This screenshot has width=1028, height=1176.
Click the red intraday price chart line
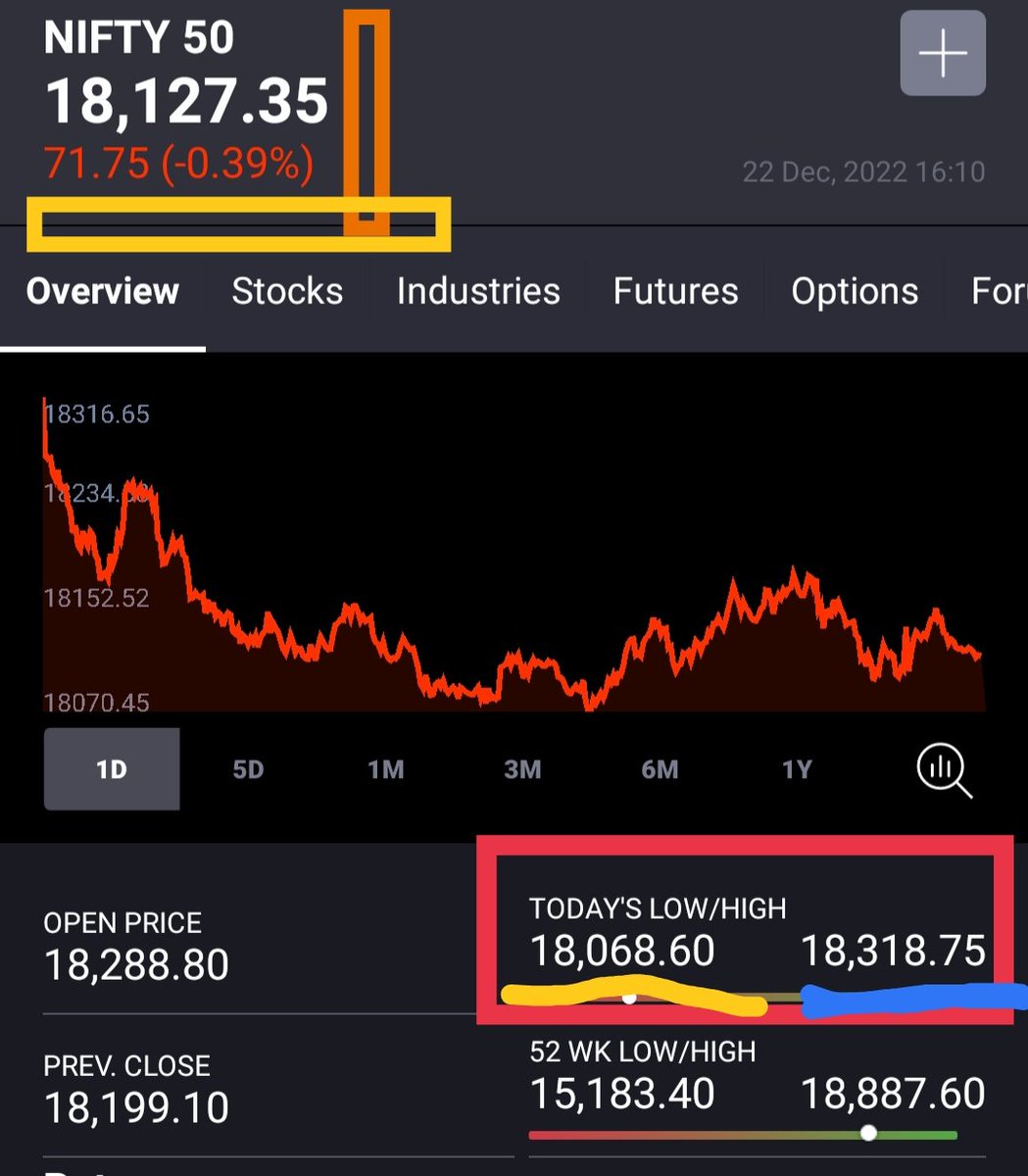point(490,676)
